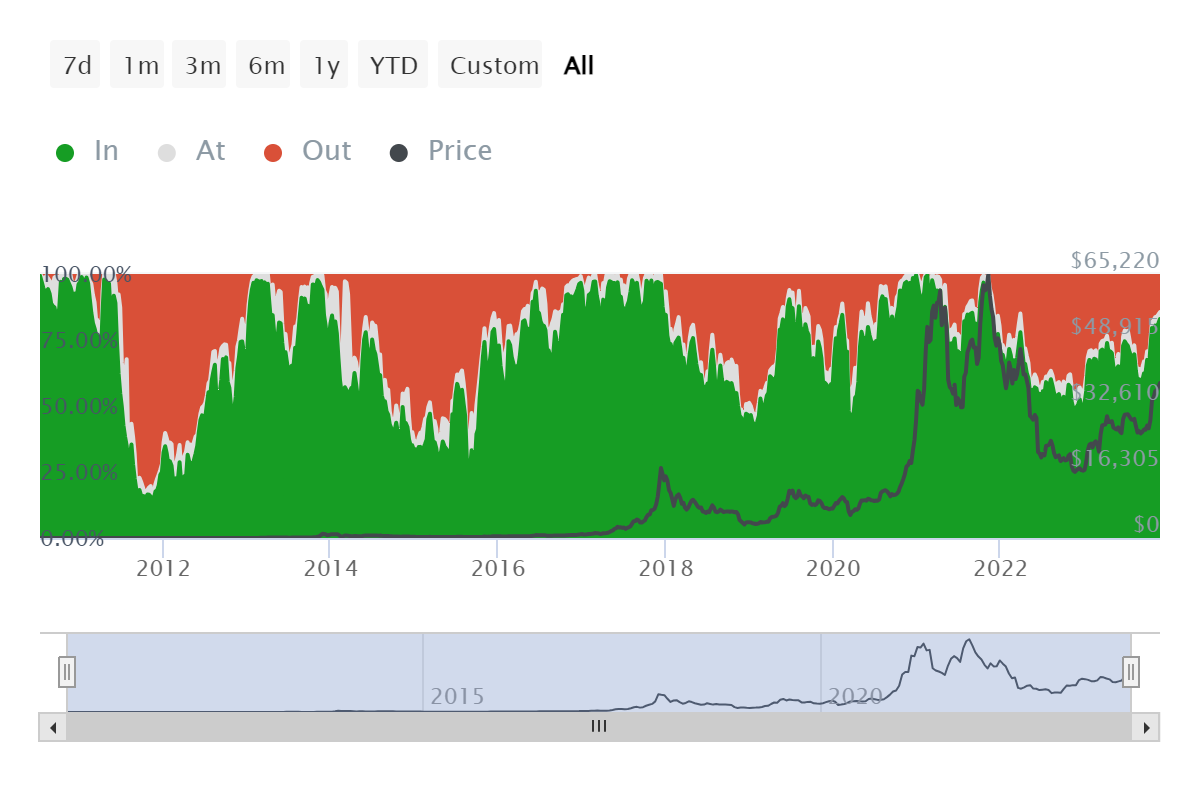Select the All time range
Image resolution: width=1200 pixels, height=800 pixels.
click(x=579, y=65)
